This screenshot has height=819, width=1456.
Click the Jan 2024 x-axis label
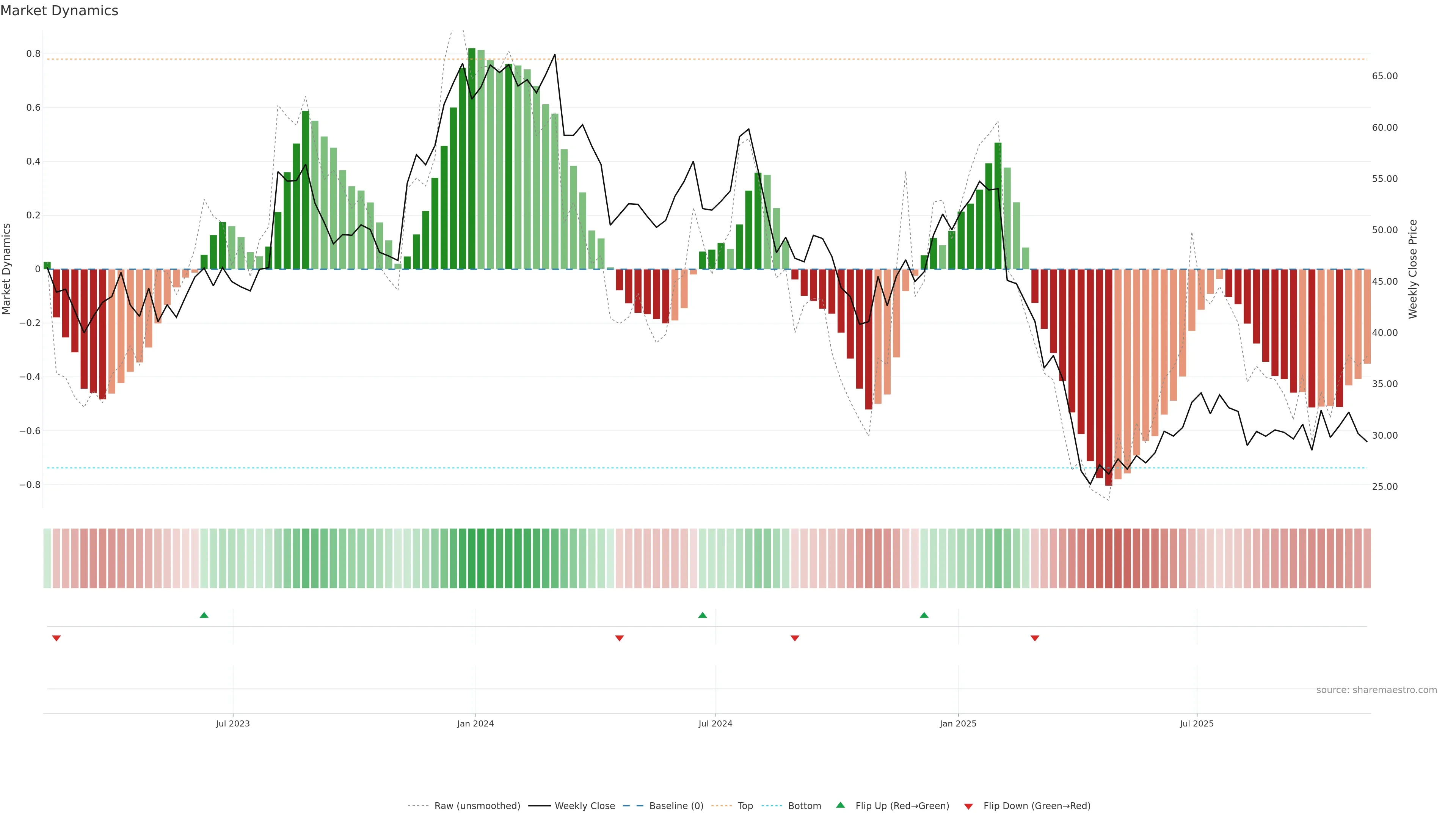click(x=475, y=723)
